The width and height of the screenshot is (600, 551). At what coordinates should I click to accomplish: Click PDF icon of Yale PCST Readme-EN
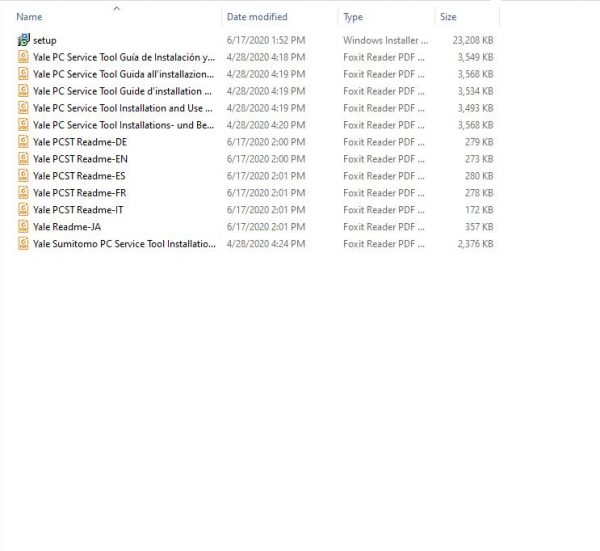23,159
